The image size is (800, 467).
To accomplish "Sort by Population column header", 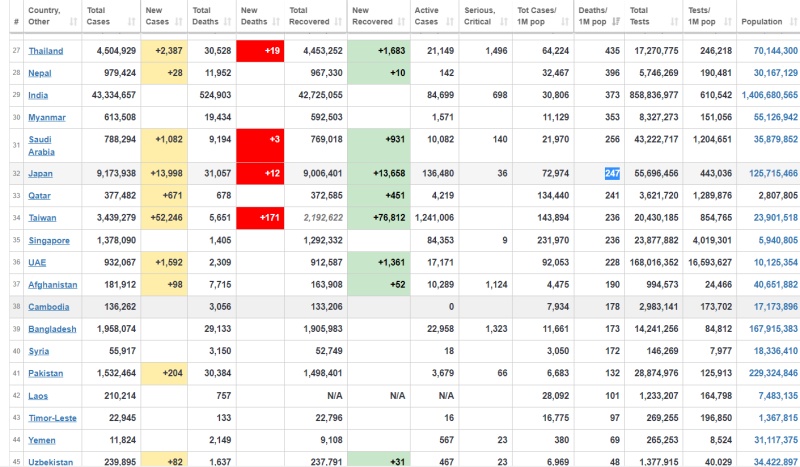I will click(x=762, y=21).
